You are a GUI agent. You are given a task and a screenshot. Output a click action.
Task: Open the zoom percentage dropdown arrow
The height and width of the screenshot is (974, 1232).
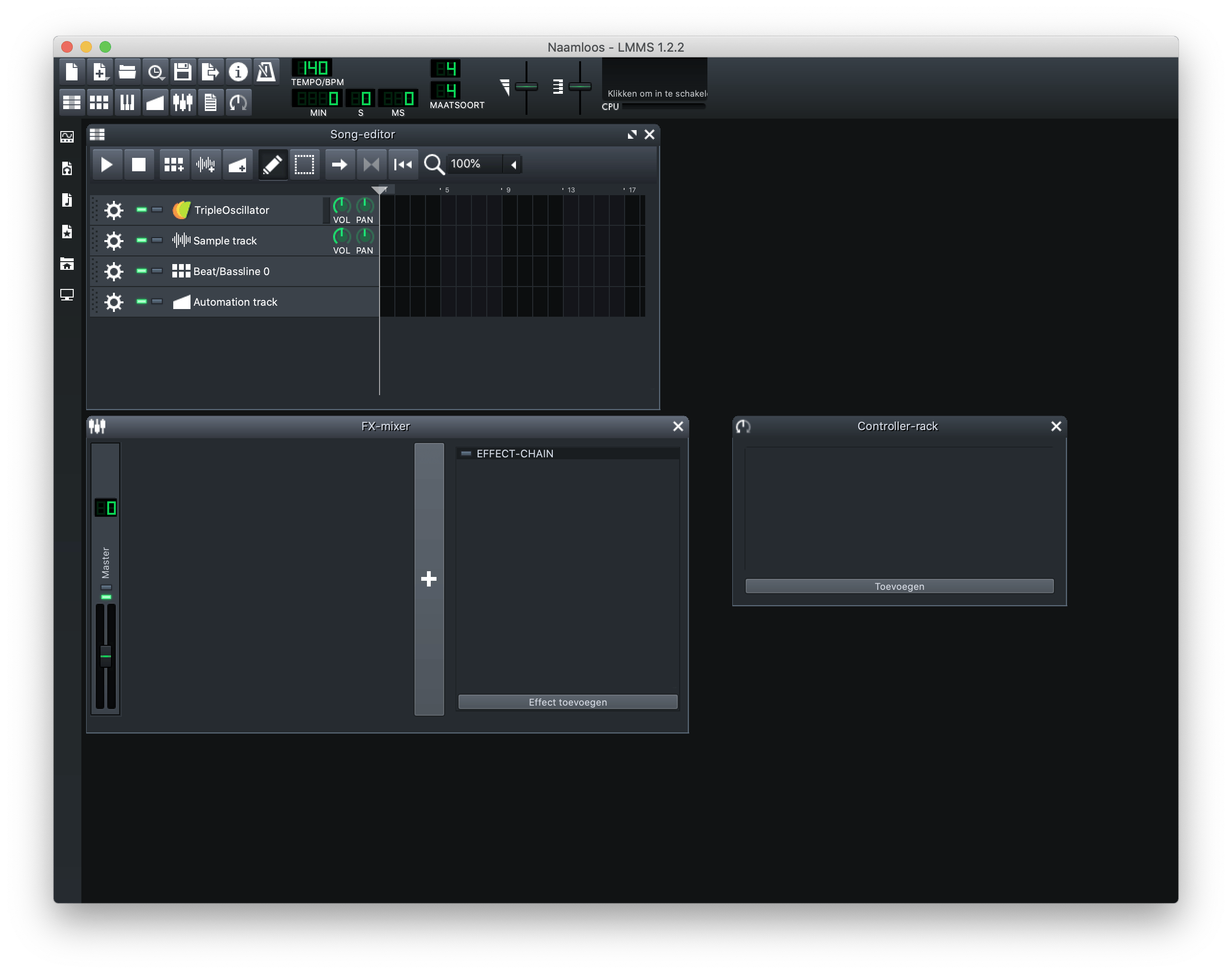[x=514, y=165]
